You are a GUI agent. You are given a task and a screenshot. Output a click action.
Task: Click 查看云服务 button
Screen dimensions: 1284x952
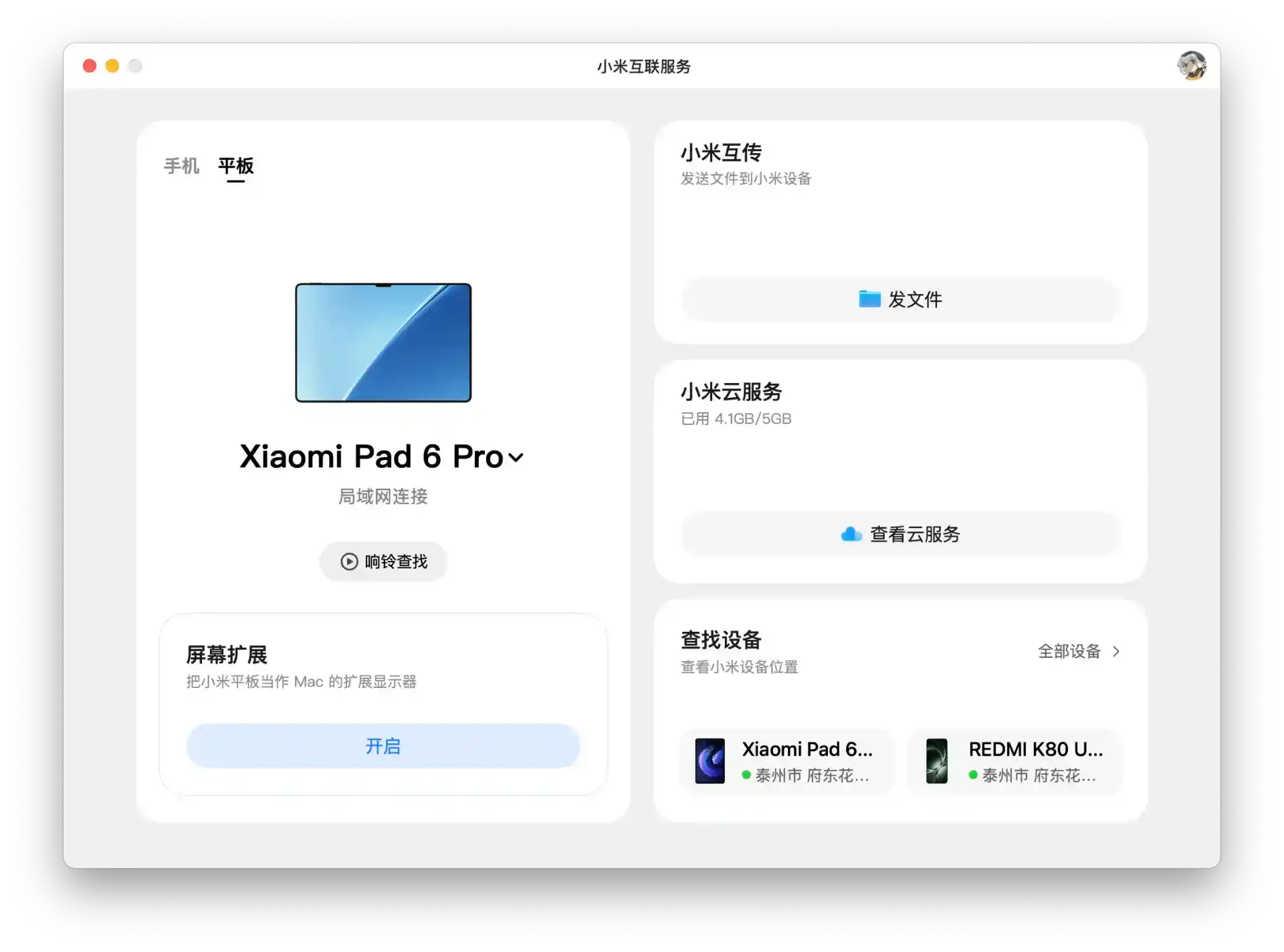click(900, 534)
